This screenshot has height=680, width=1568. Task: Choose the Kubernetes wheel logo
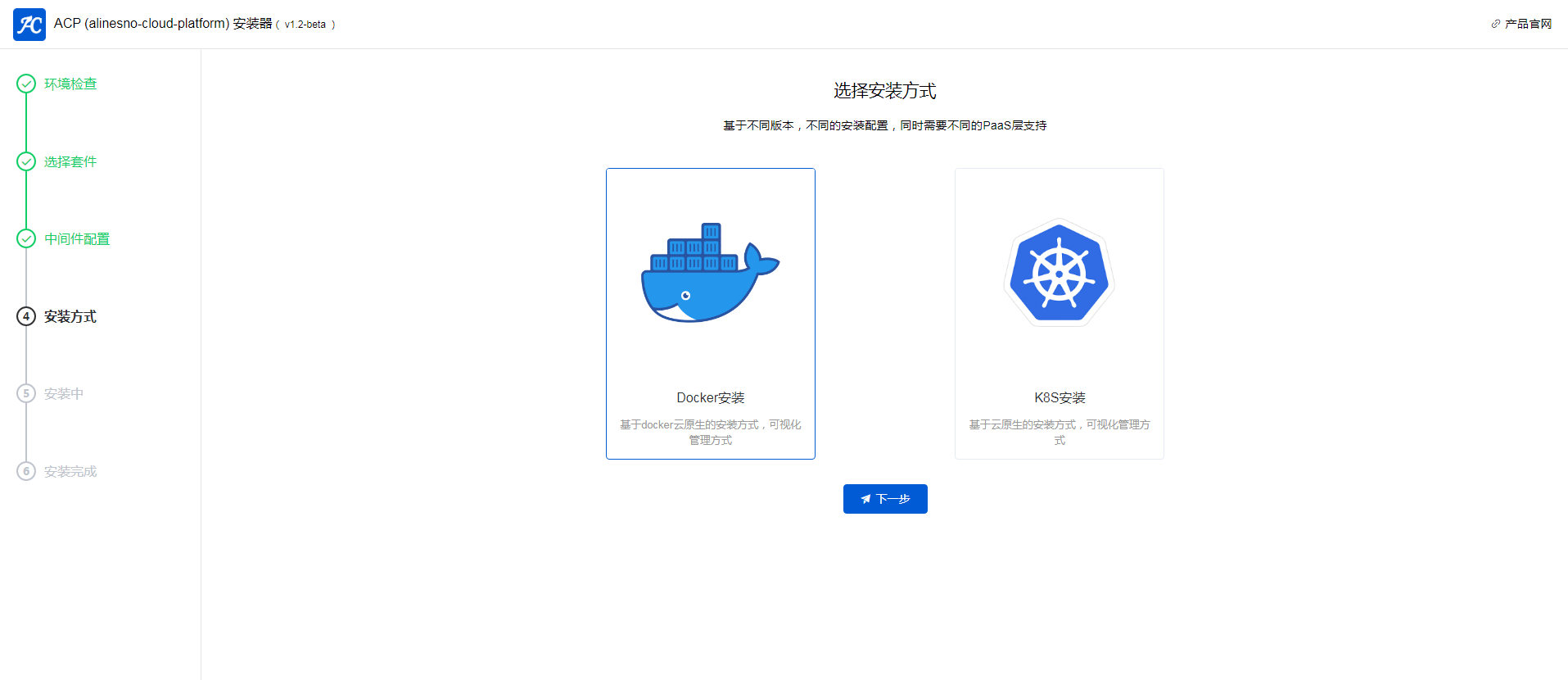coord(1059,273)
